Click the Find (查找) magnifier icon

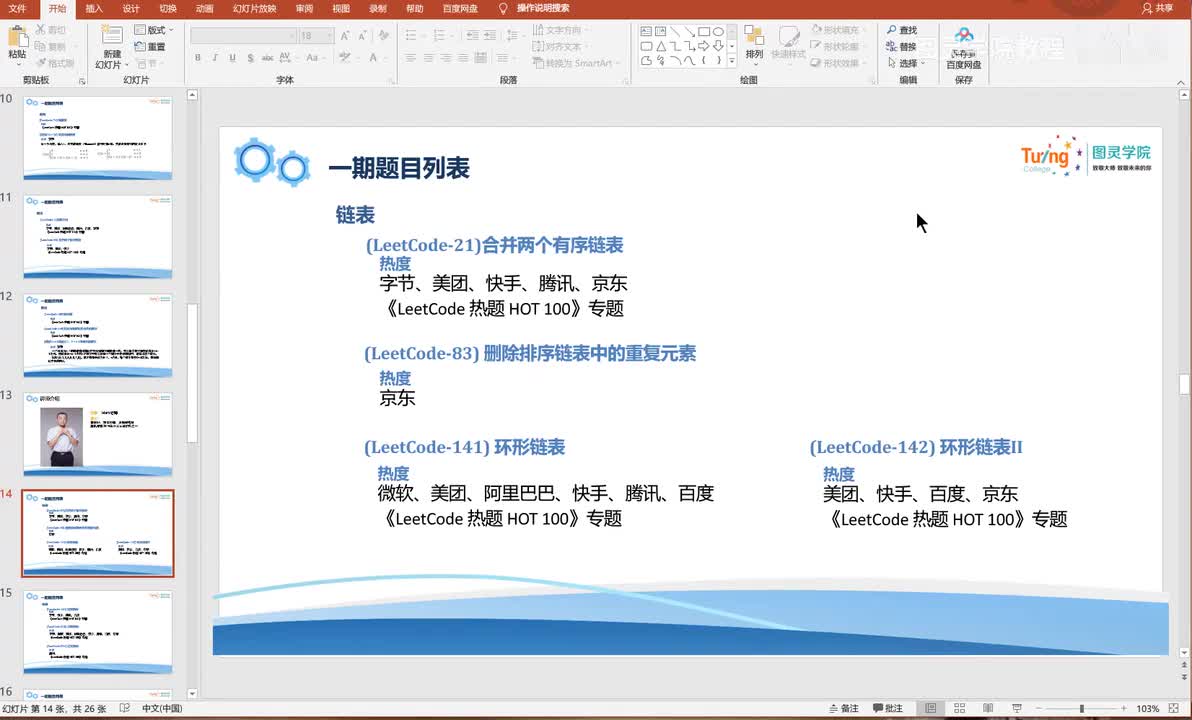click(x=892, y=30)
